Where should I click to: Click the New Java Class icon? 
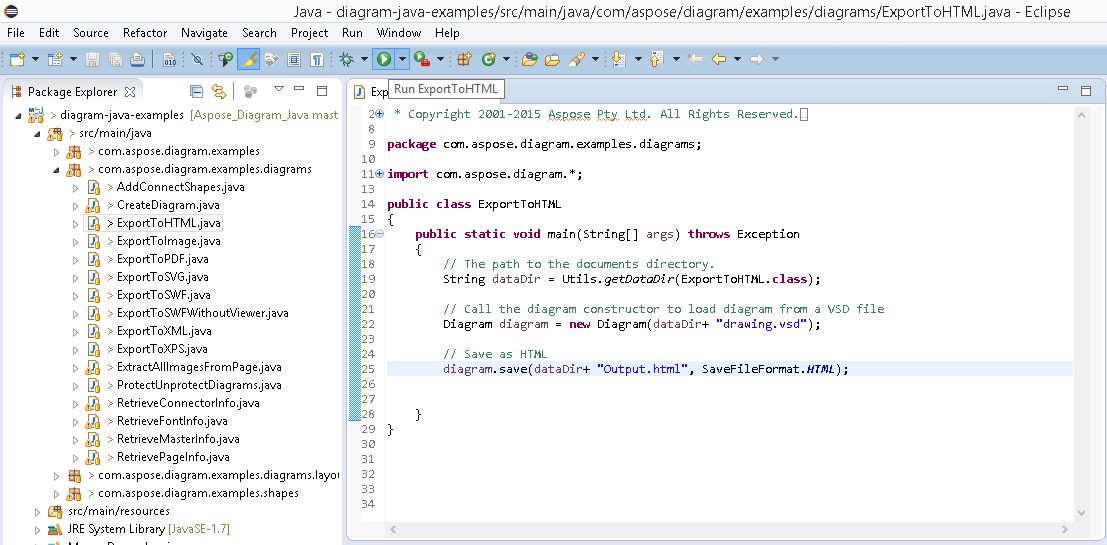(x=489, y=59)
